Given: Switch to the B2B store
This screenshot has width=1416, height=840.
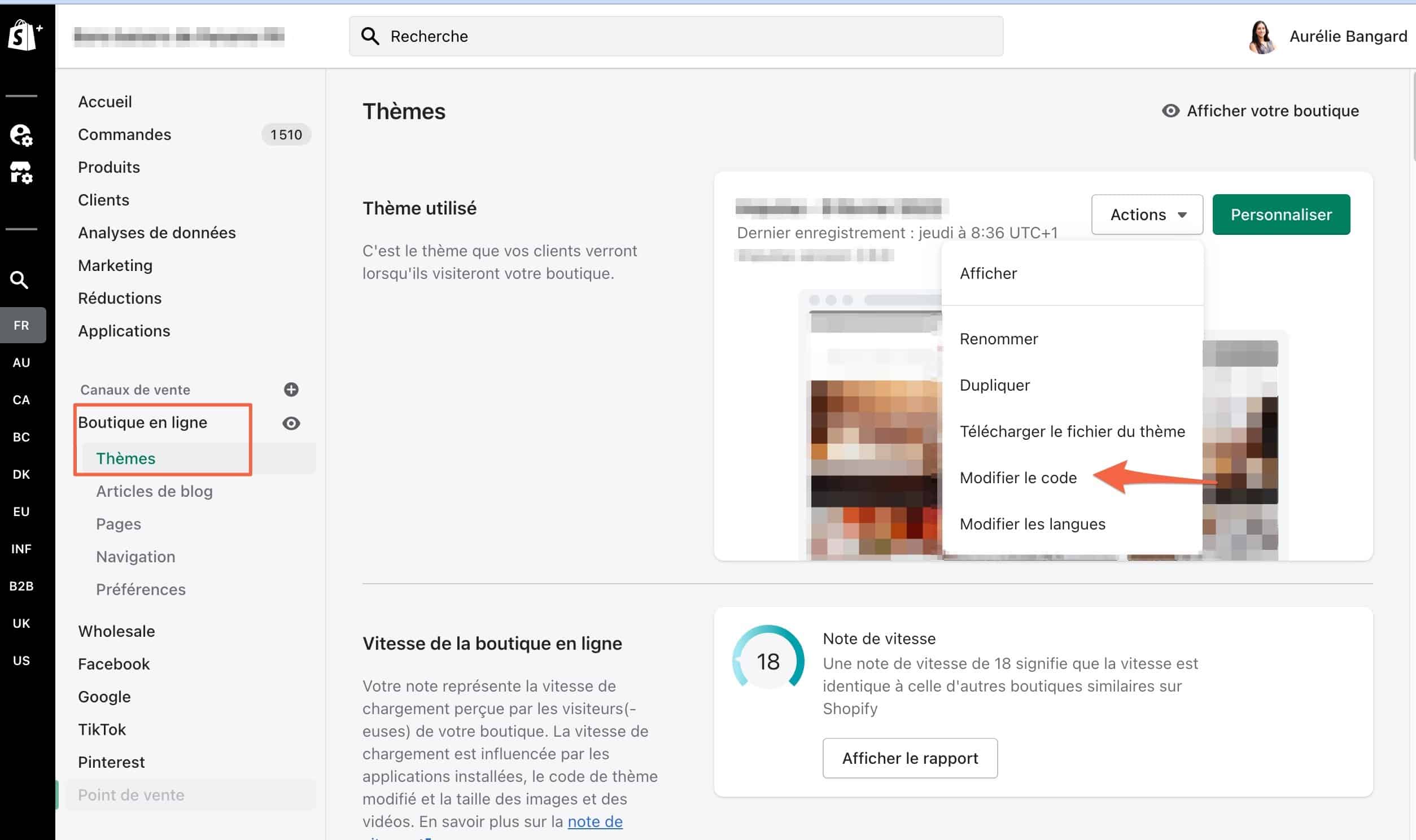Looking at the screenshot, I should [21, 586].
